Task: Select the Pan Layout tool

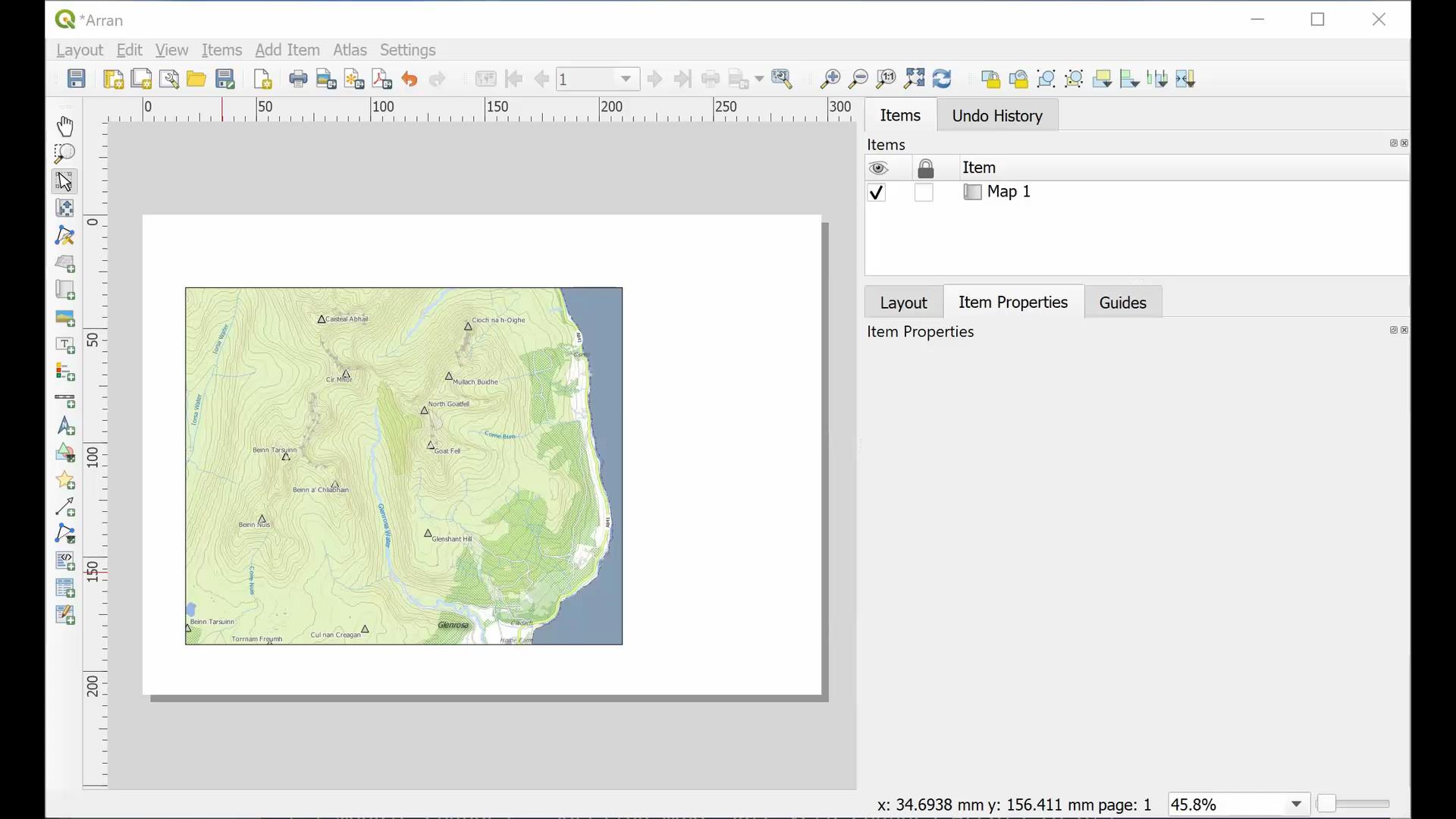Action: [64, 126]
